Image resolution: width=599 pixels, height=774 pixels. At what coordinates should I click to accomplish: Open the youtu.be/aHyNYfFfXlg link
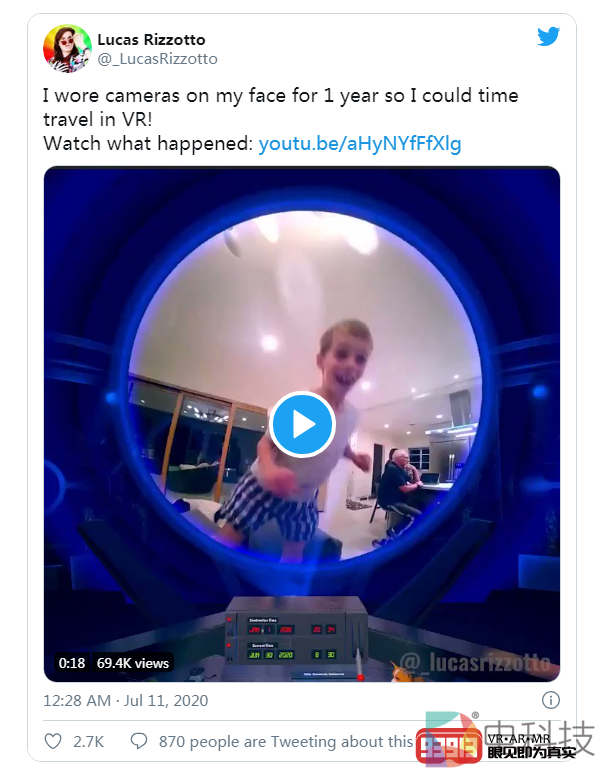pos(360,144)
